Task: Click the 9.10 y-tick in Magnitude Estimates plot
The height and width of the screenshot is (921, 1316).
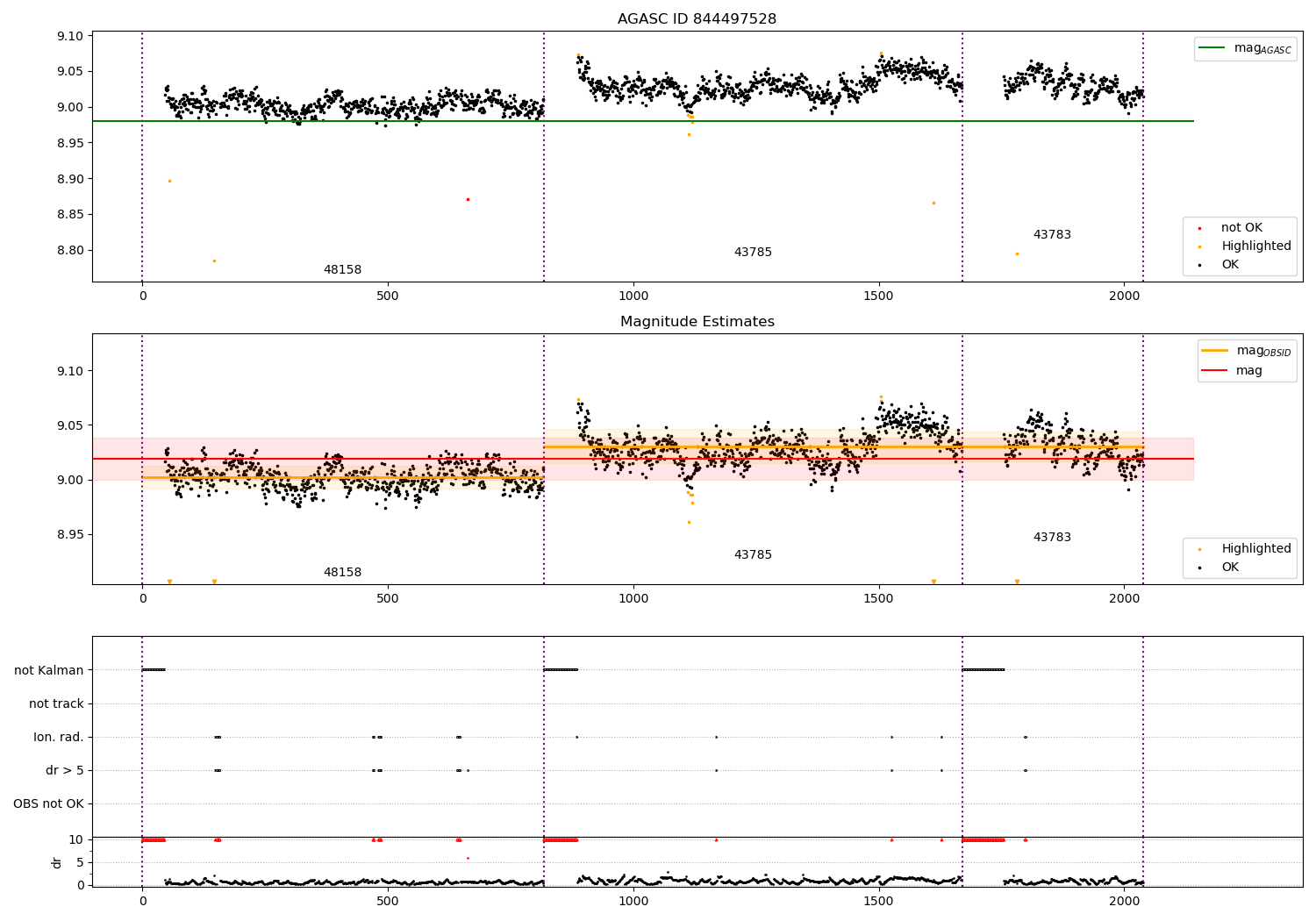Action: tap(70, 372)
